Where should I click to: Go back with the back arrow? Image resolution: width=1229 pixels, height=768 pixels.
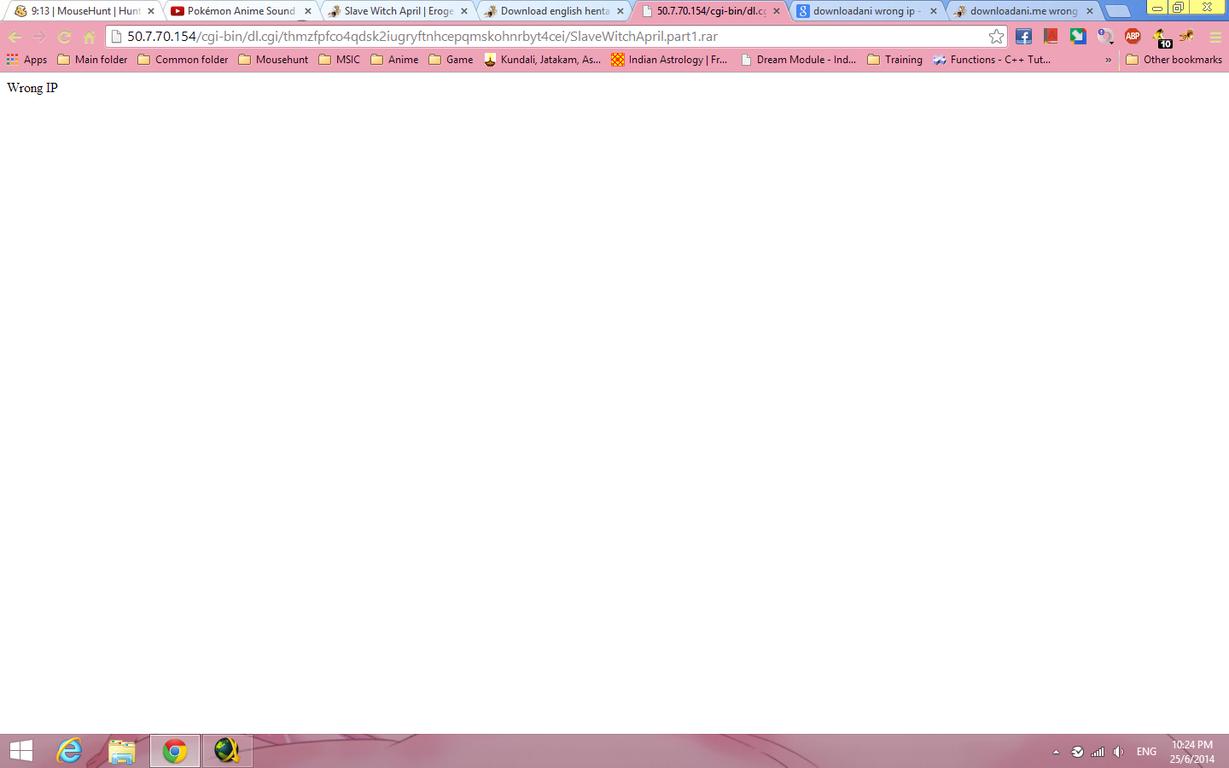pos(15,36)
